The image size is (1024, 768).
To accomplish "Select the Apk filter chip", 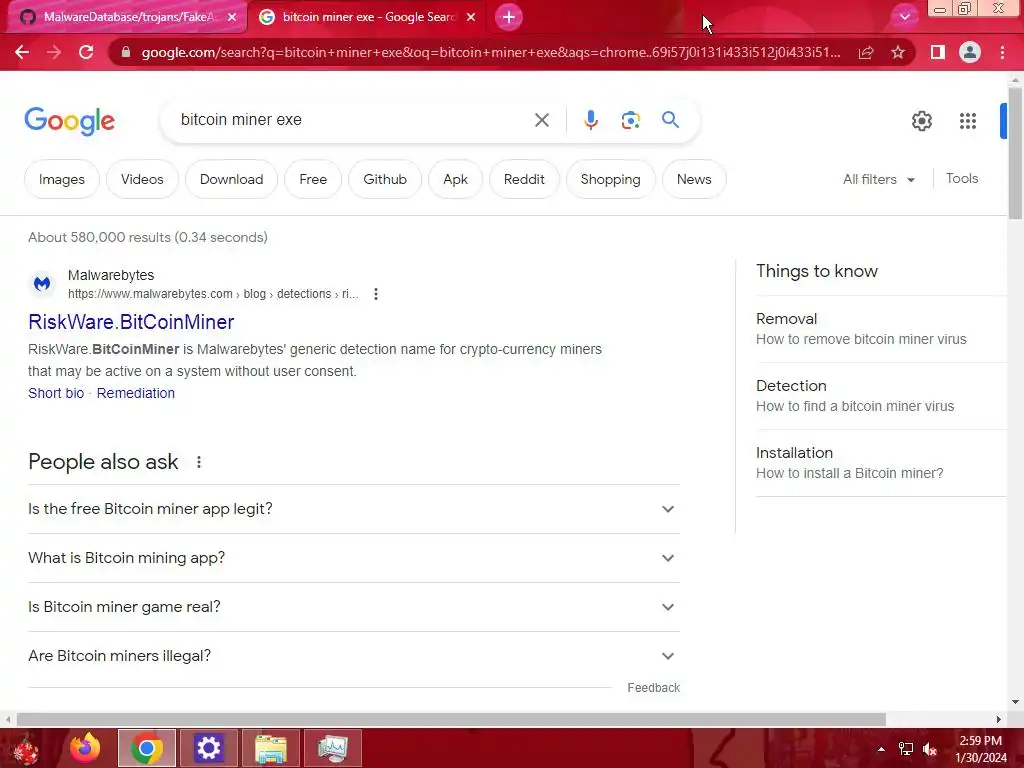I will (x=455, y=179).
